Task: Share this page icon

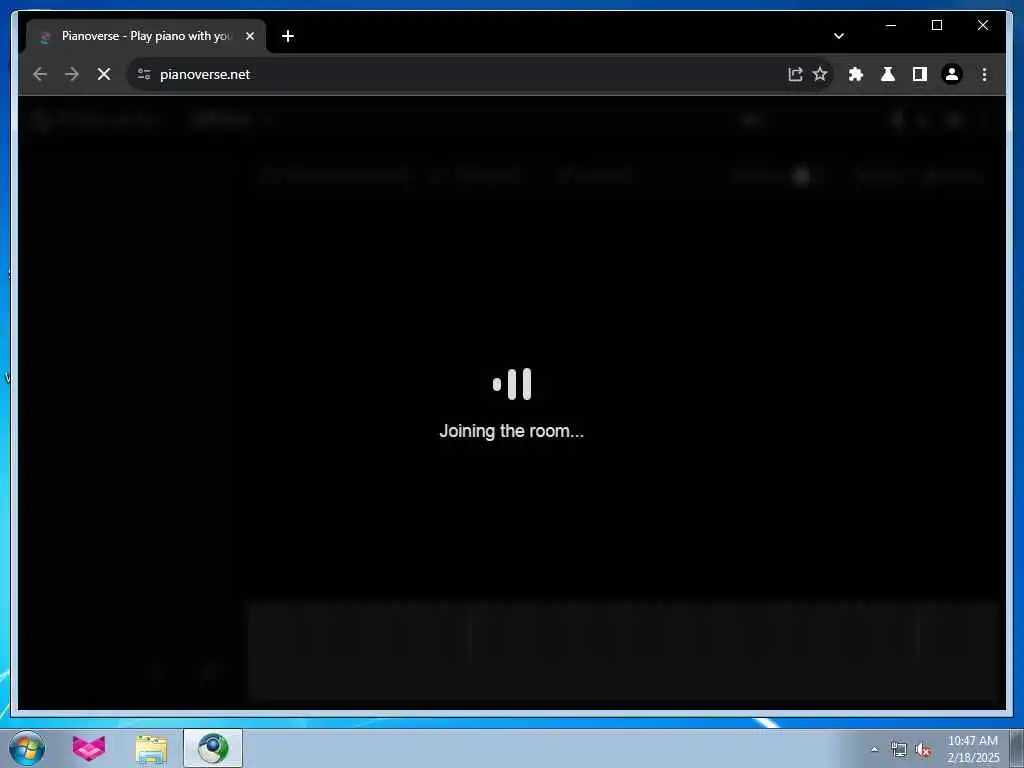Action: [795, 74]
